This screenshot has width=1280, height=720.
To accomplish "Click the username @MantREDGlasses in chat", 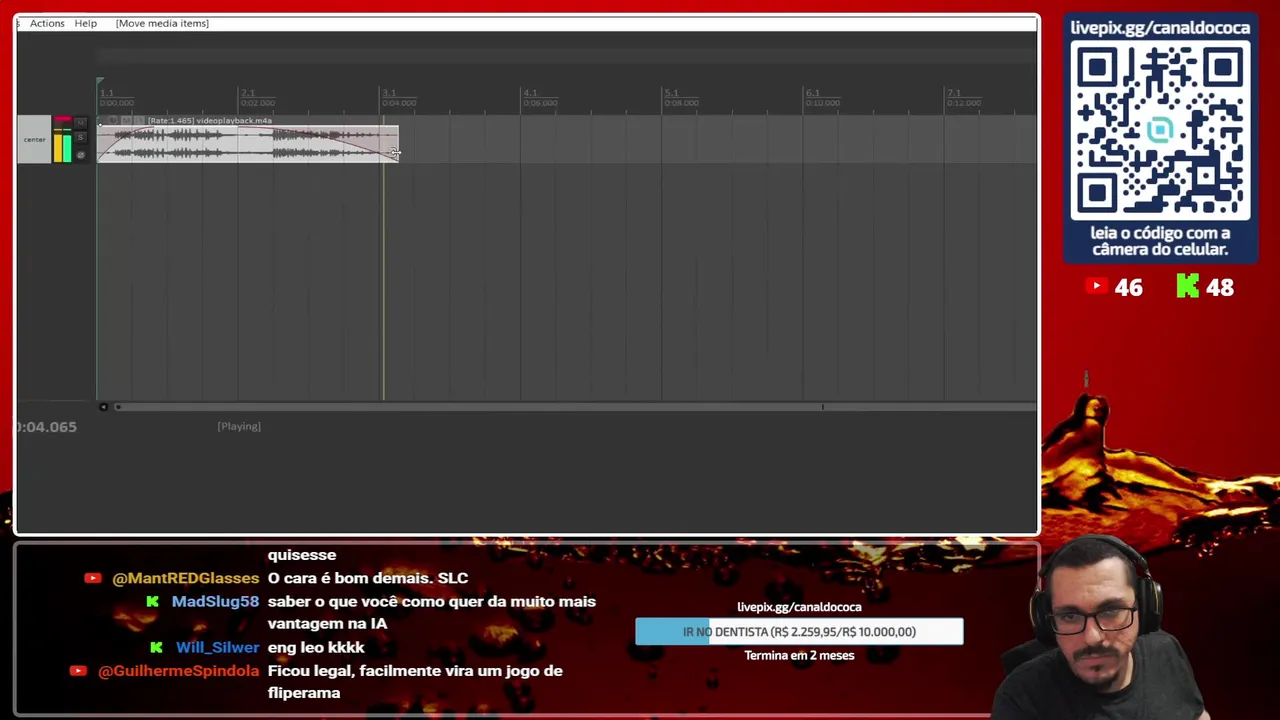I will [185, 578].
